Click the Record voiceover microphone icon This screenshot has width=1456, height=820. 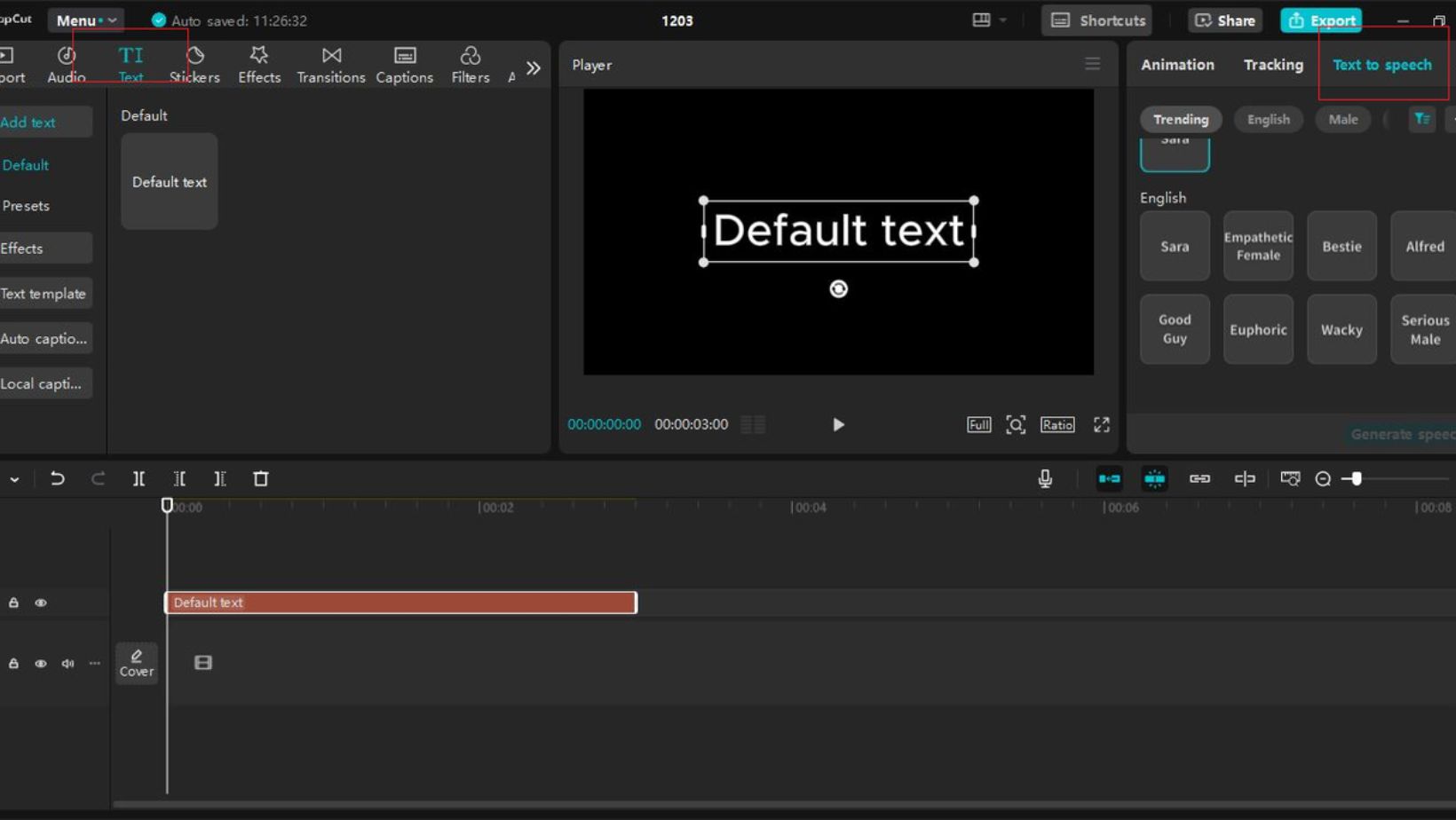[1046, 479]
